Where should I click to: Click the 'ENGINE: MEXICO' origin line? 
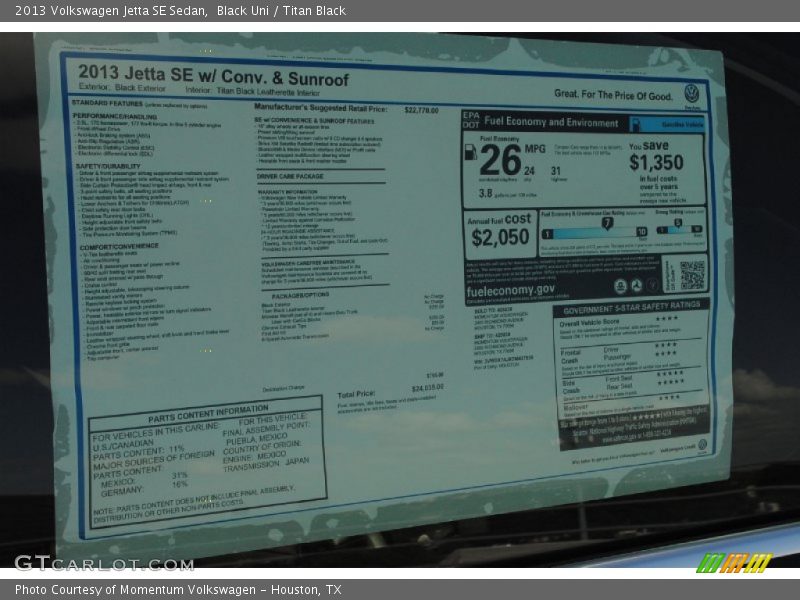254,457
